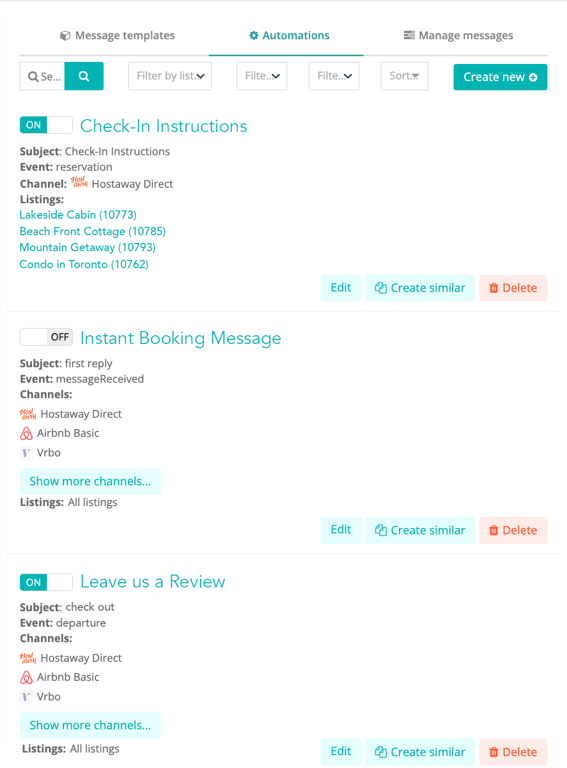This screenshot has height=768, width=567.
Task: Create similar to Instant Booking Message
Action: tap(420, 530)
